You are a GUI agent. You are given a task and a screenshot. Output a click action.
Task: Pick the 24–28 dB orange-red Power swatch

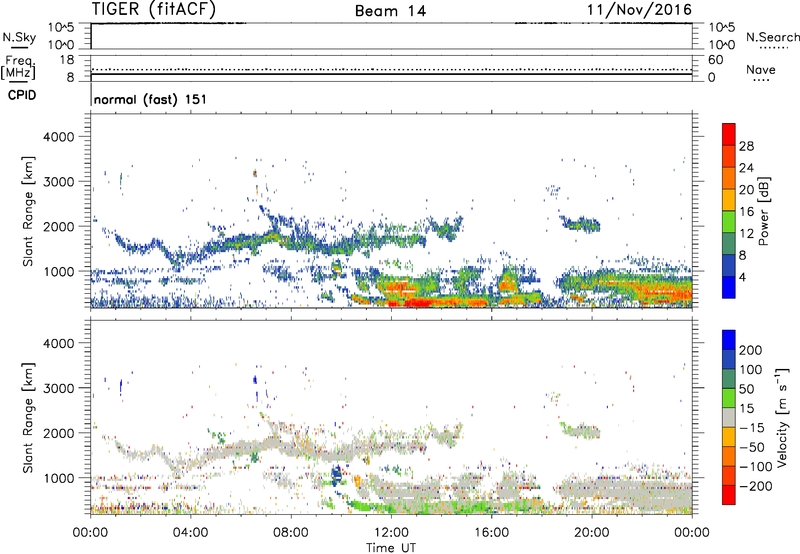click(x=729, y=156)
